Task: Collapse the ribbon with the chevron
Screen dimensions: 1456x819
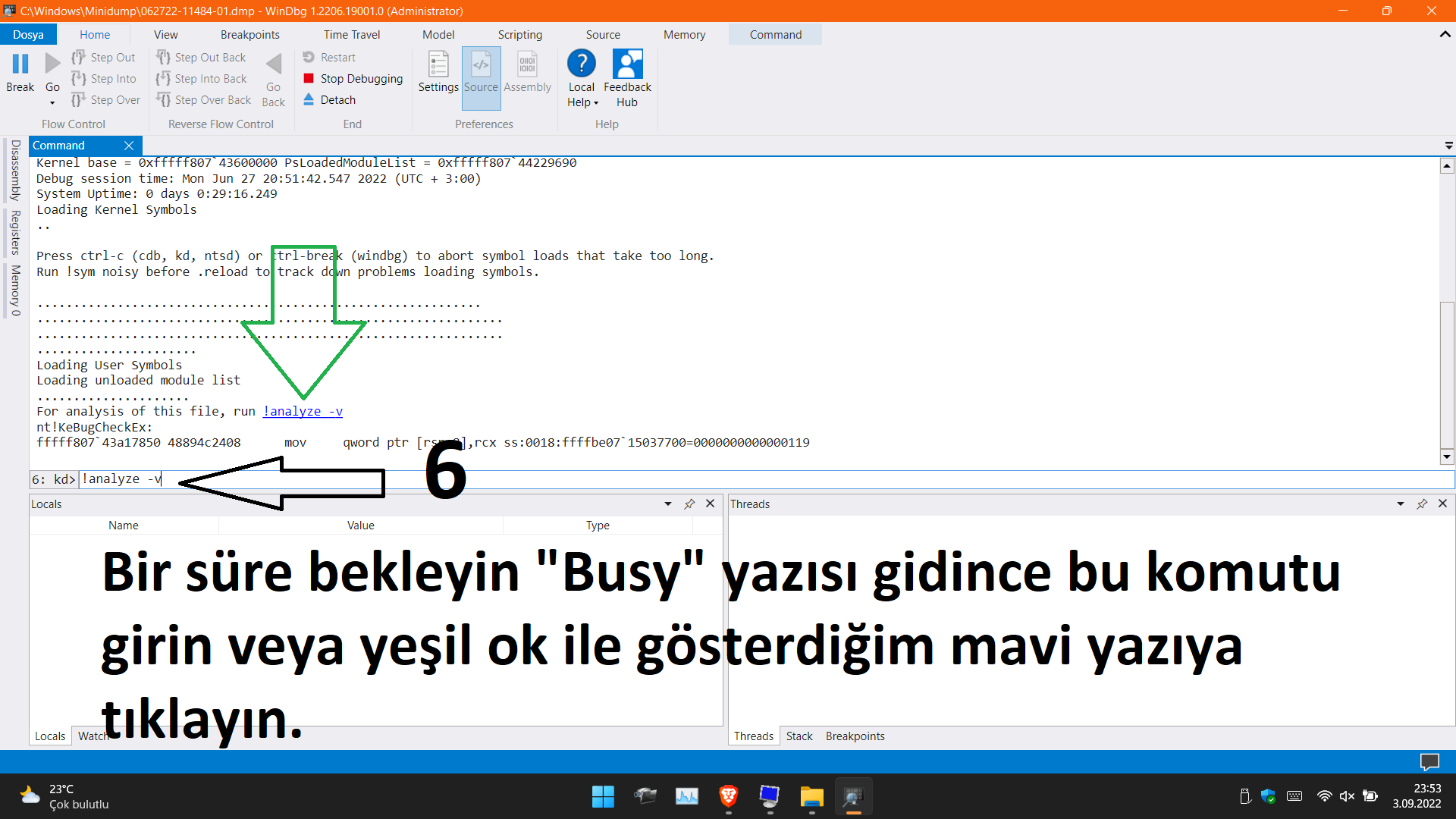Action: click(x=1445, y=35)
